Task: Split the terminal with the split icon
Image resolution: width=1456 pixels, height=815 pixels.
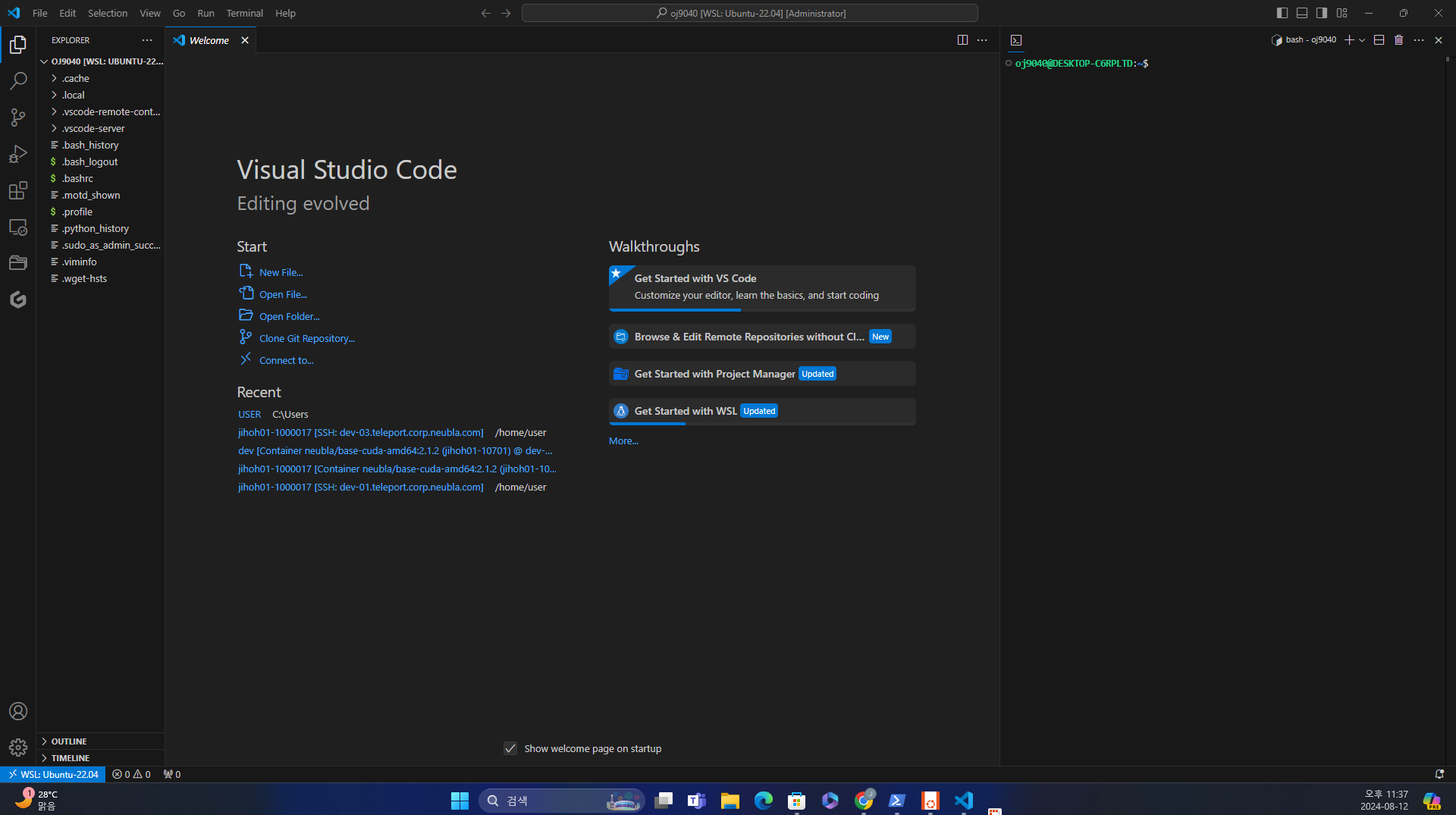Action: coord(1379,40)
